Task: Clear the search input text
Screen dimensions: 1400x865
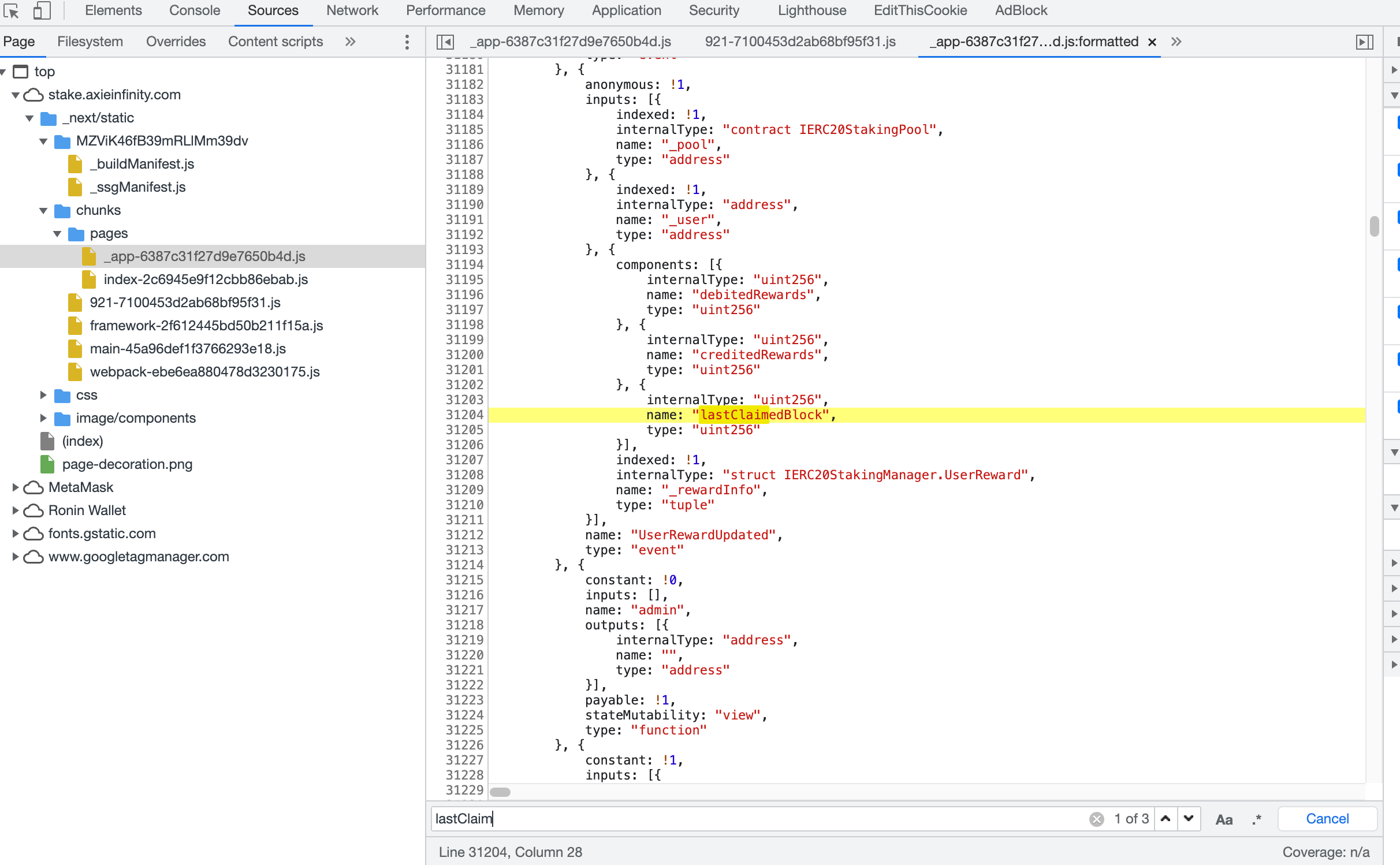Action: click(1096, 819)
